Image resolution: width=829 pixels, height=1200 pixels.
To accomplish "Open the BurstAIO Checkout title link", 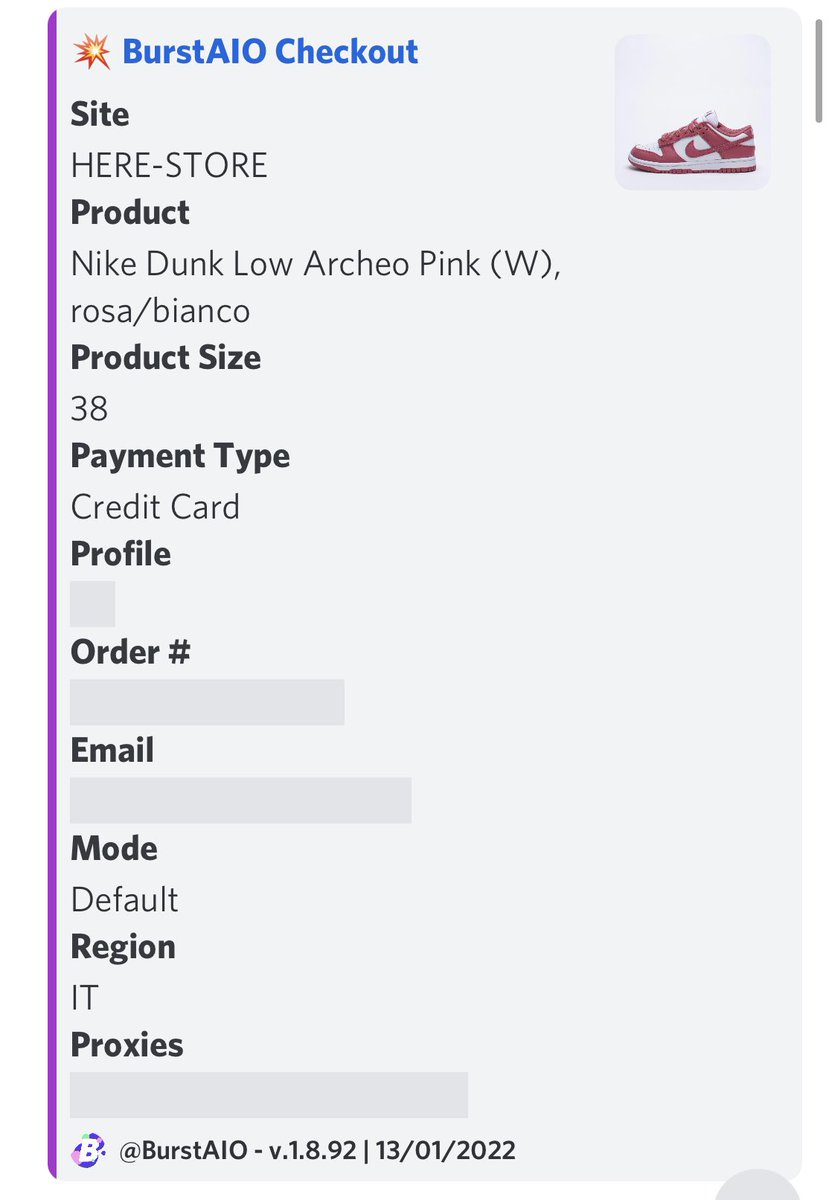I will point(270,52).
